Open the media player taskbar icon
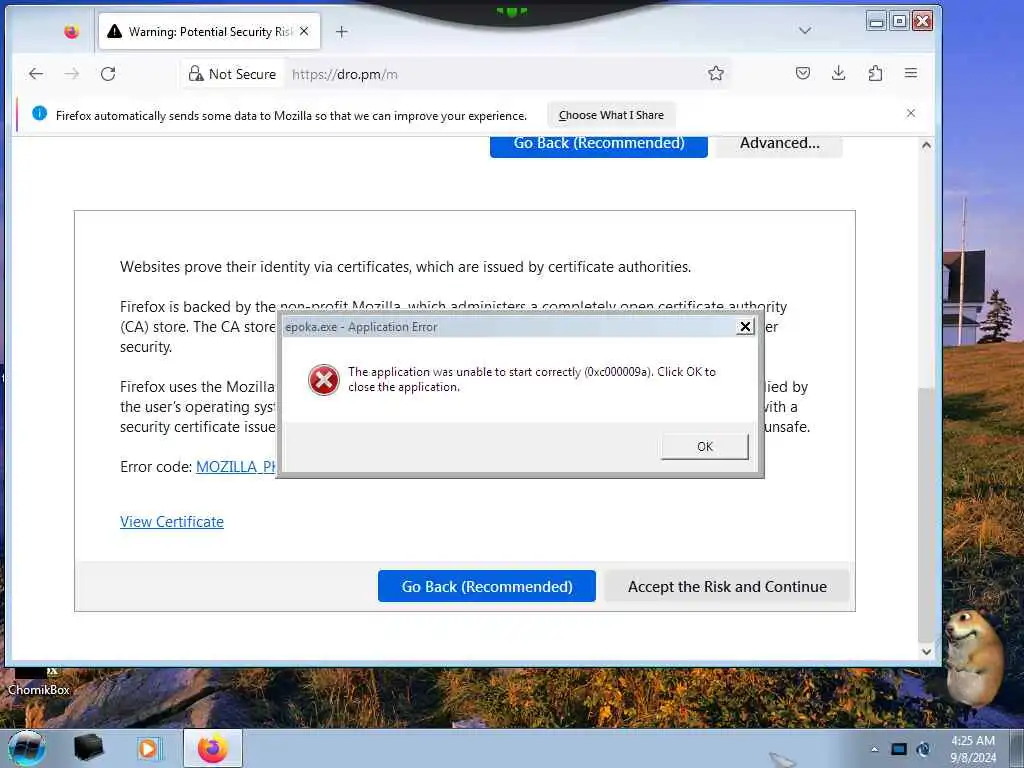Screen dimensions: 1024x768 click(148, 748)
